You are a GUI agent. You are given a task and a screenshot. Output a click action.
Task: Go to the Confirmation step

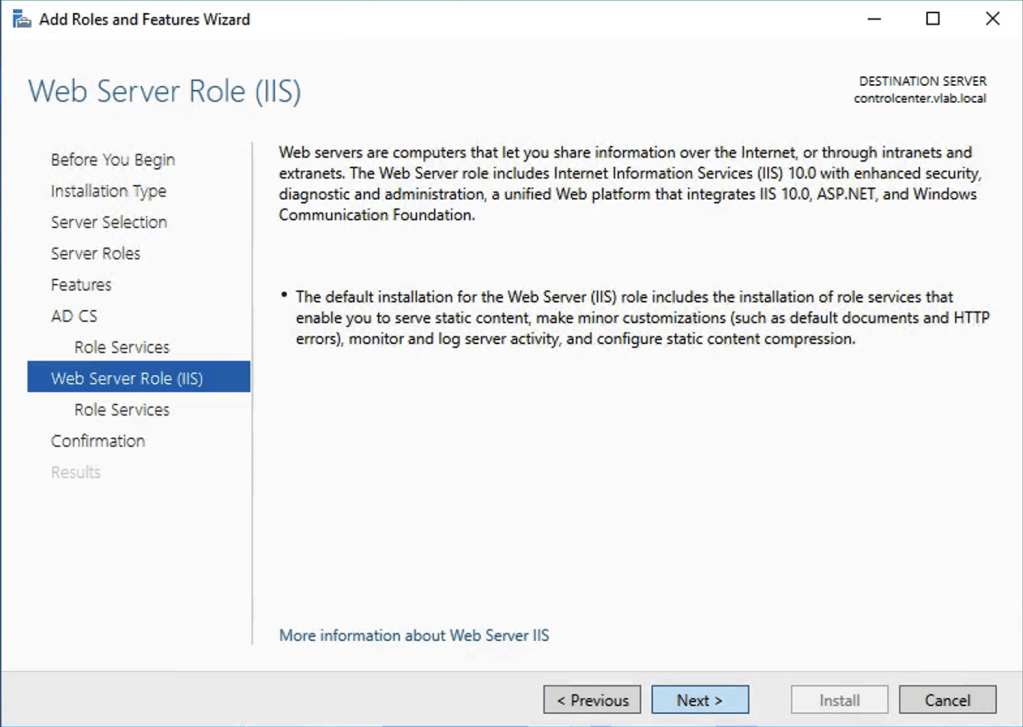pos(98,441)
